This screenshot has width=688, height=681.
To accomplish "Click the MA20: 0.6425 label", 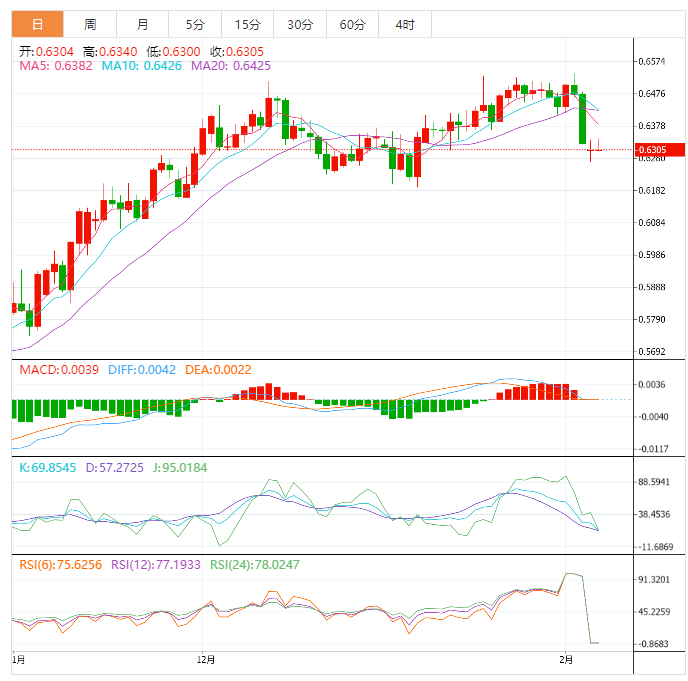I will pyautogui.click(x=231, y=66).
